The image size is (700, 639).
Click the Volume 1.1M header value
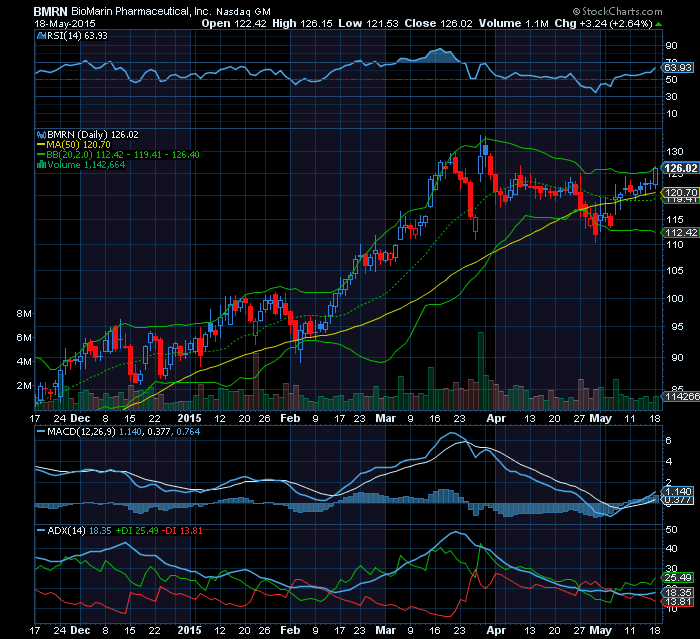point(513,24)
